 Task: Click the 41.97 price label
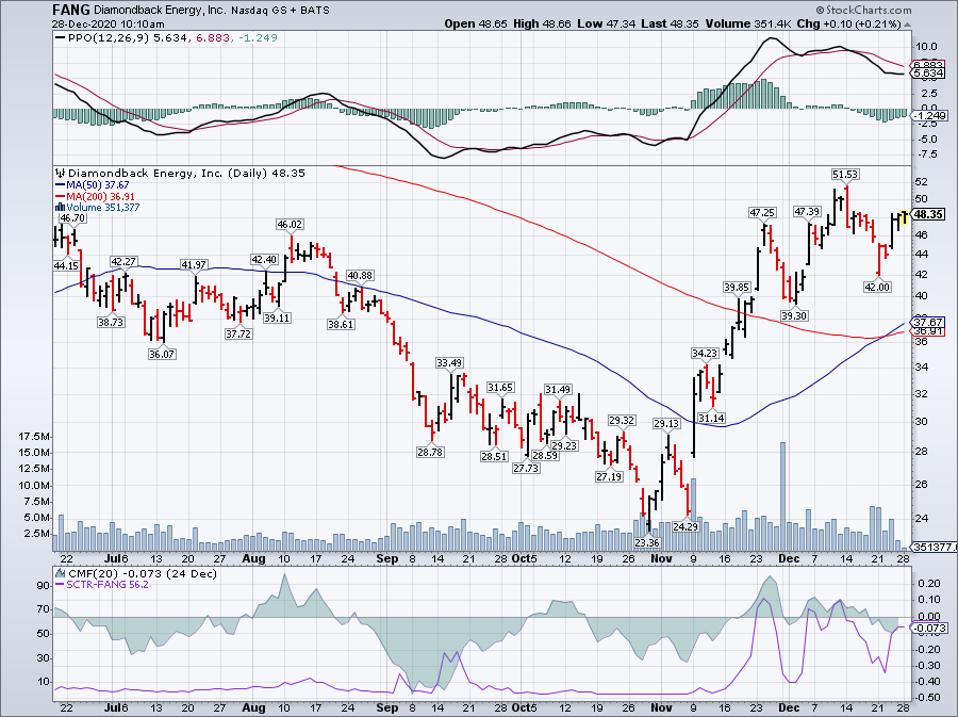click(194, 265)
